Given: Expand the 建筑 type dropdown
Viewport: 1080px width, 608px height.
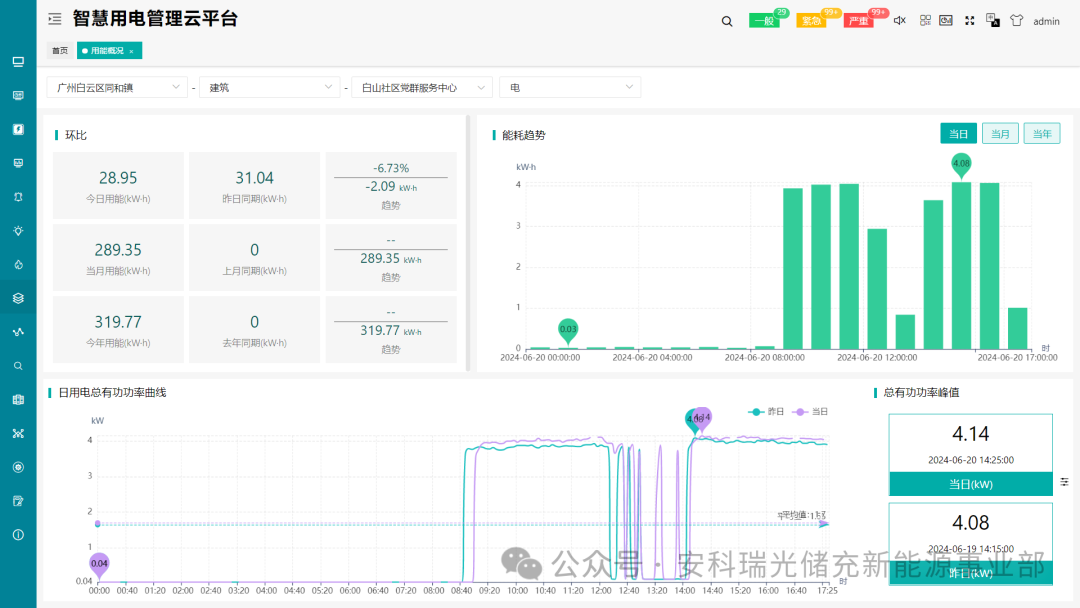Looking at the screenshot, I should (269, 87).
